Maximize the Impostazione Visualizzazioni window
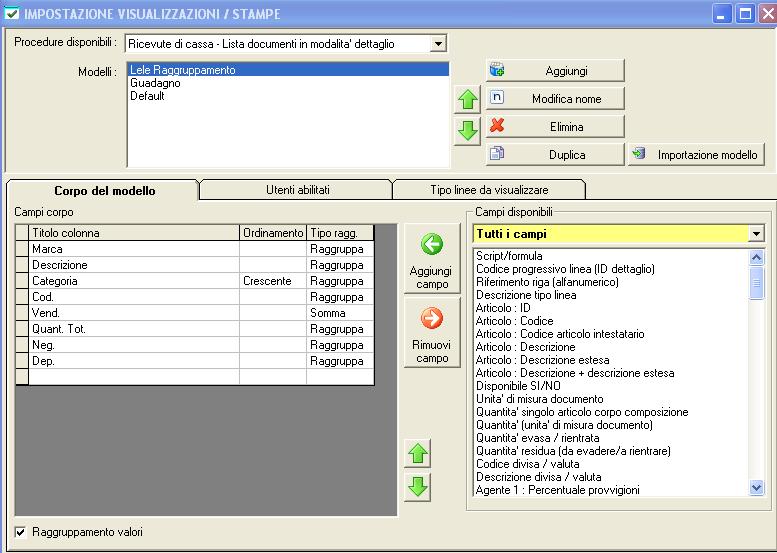Image resolution: width=777 pixels, height=553 pixels. [x=745, y=13]
